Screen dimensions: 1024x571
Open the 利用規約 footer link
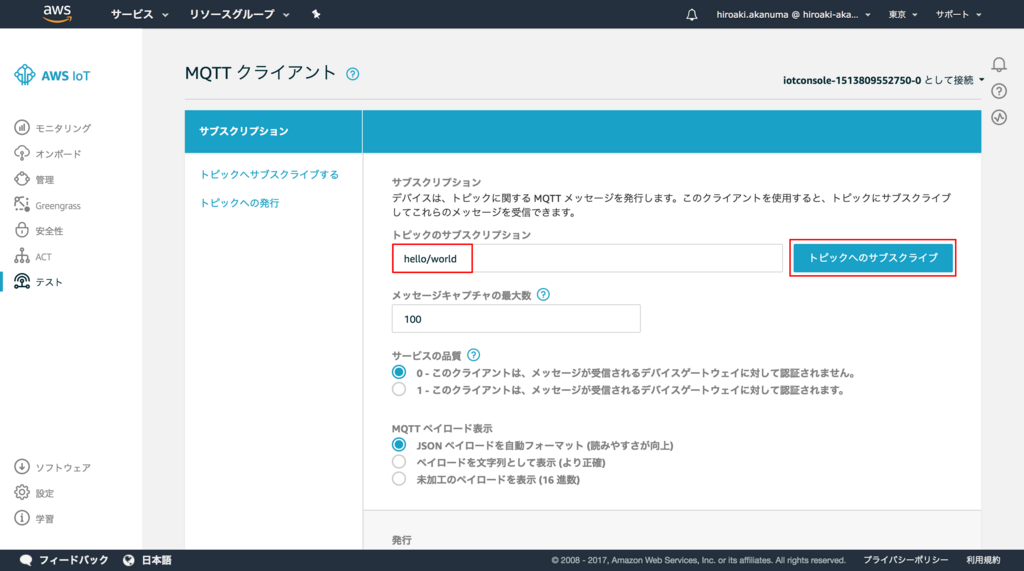click(x=983, y=560)
